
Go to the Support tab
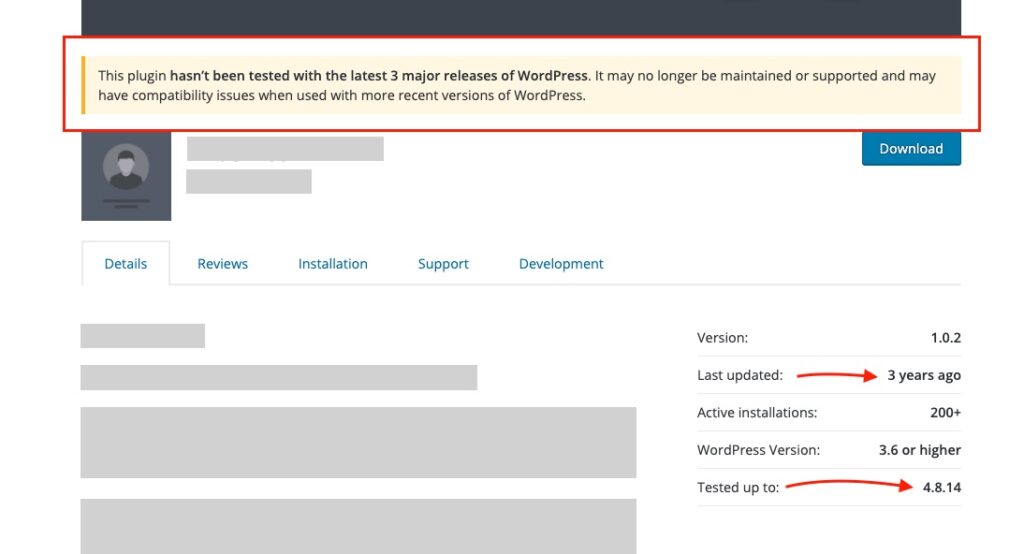click(443, 263)
